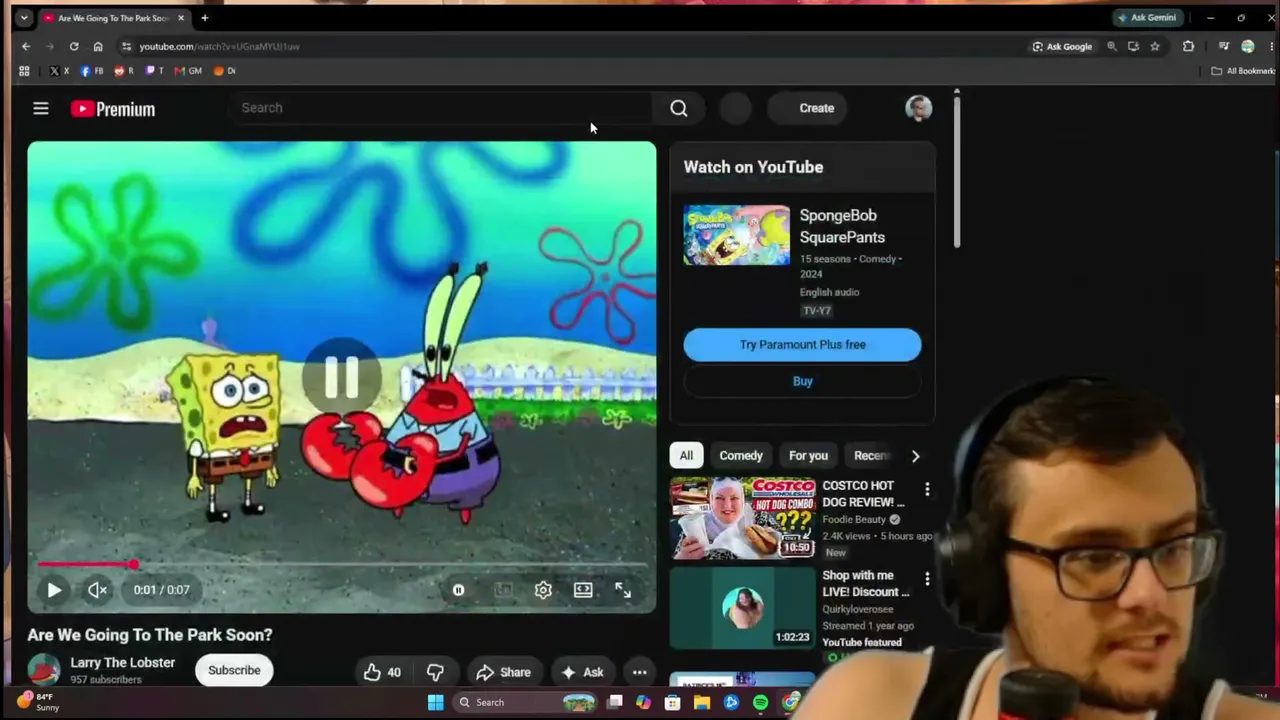Like the video with thumbs up
The height and width of the screenshot is (720, 1280).
(x=382, y=672)
